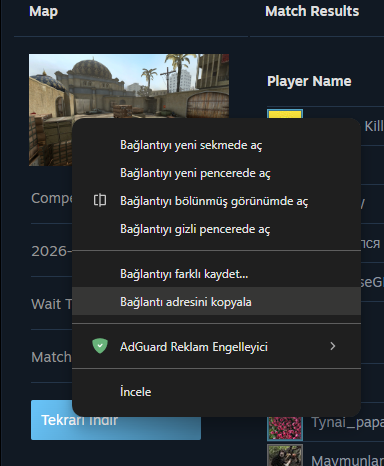384x466 pixels.
Task: Click the AdGuard green shield icon
Action: (x=100, y=346)
